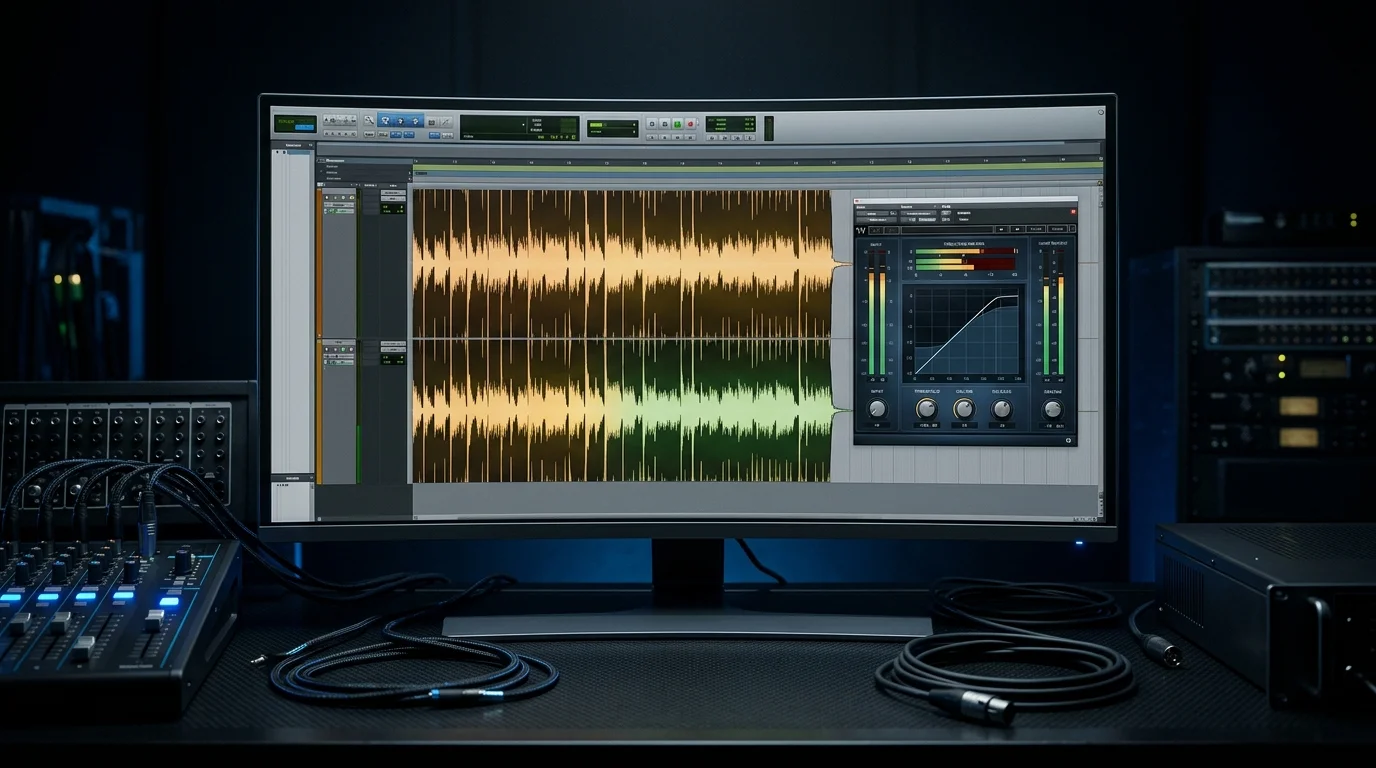Click the upper orange waveform clip

coord(622,264)
